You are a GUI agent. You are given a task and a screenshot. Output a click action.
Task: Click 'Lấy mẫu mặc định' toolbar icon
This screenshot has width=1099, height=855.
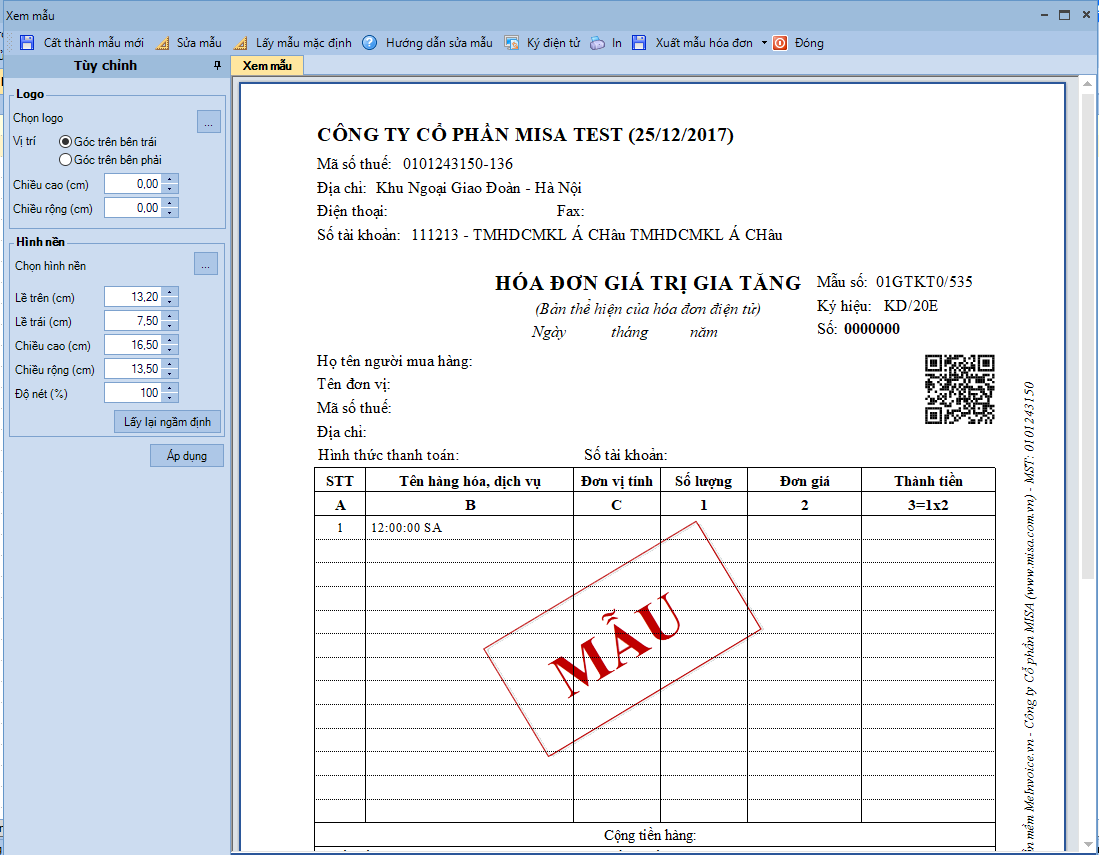coord(240,43)
